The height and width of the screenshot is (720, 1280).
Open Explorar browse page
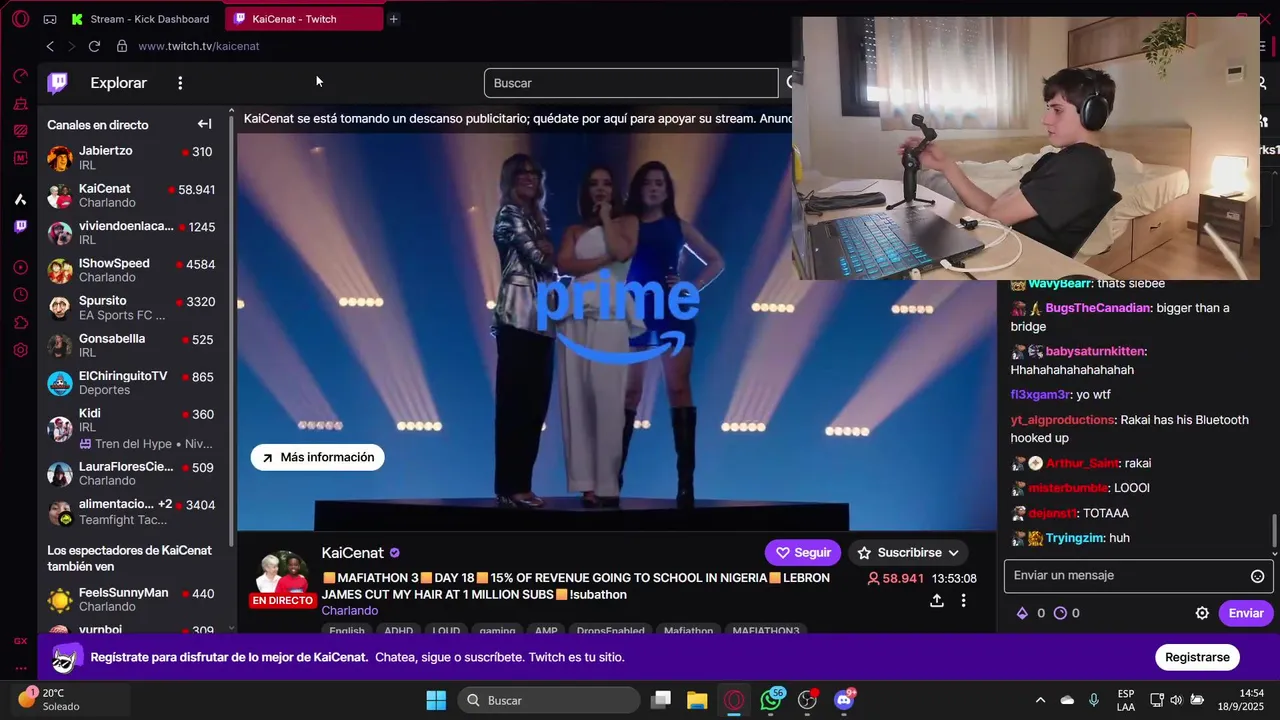click(x=119, y=83)
